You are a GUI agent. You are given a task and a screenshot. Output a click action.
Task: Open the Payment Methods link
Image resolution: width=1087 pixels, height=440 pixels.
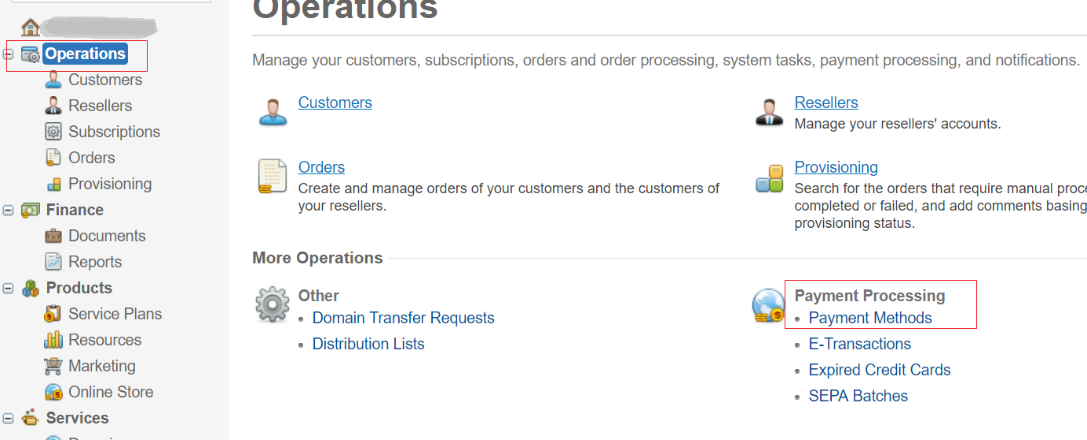coord(871,318)
